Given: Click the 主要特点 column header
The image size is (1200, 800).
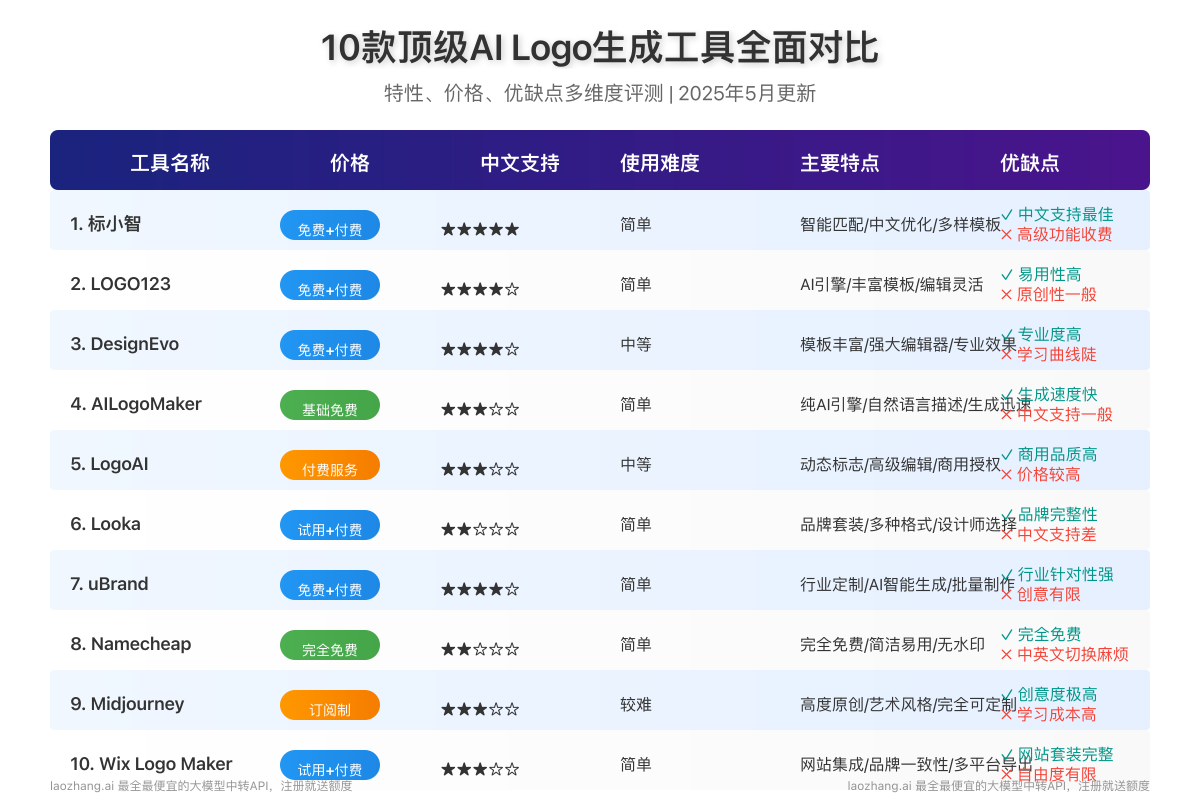Looking at the screenshot, I should 840,163.
